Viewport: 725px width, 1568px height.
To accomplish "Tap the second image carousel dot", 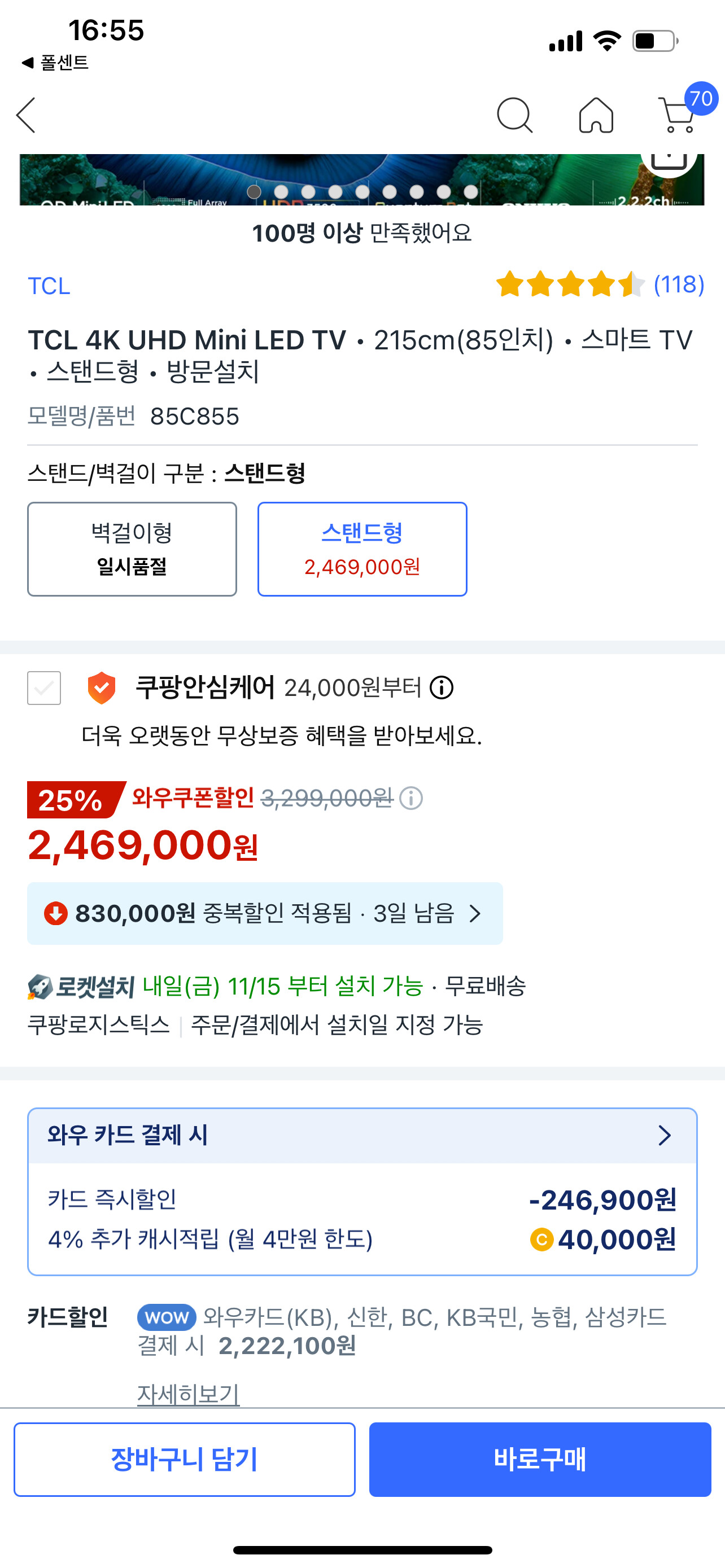I will (x=281, y=192).
